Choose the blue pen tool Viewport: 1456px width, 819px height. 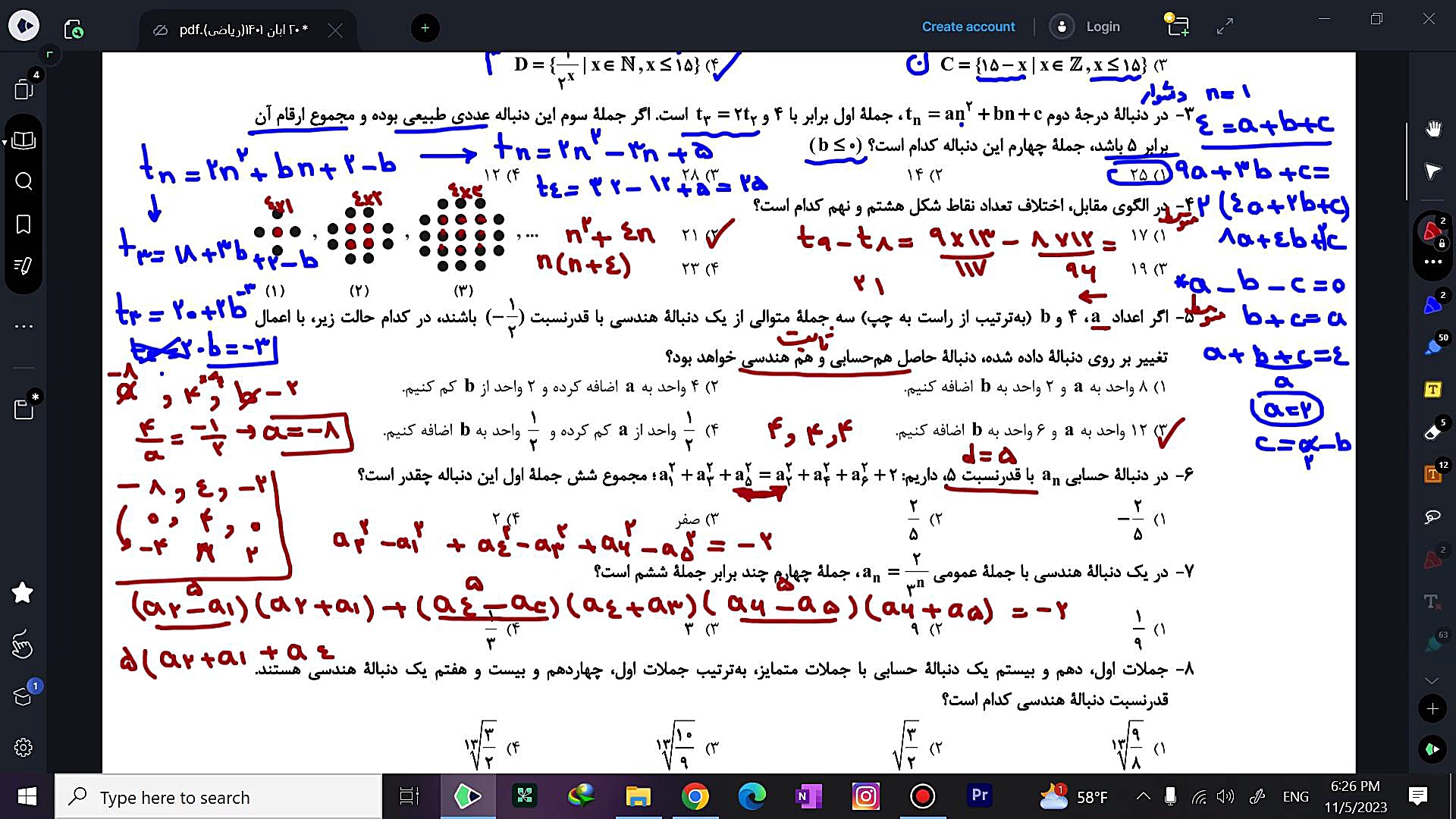(1432, 305)
